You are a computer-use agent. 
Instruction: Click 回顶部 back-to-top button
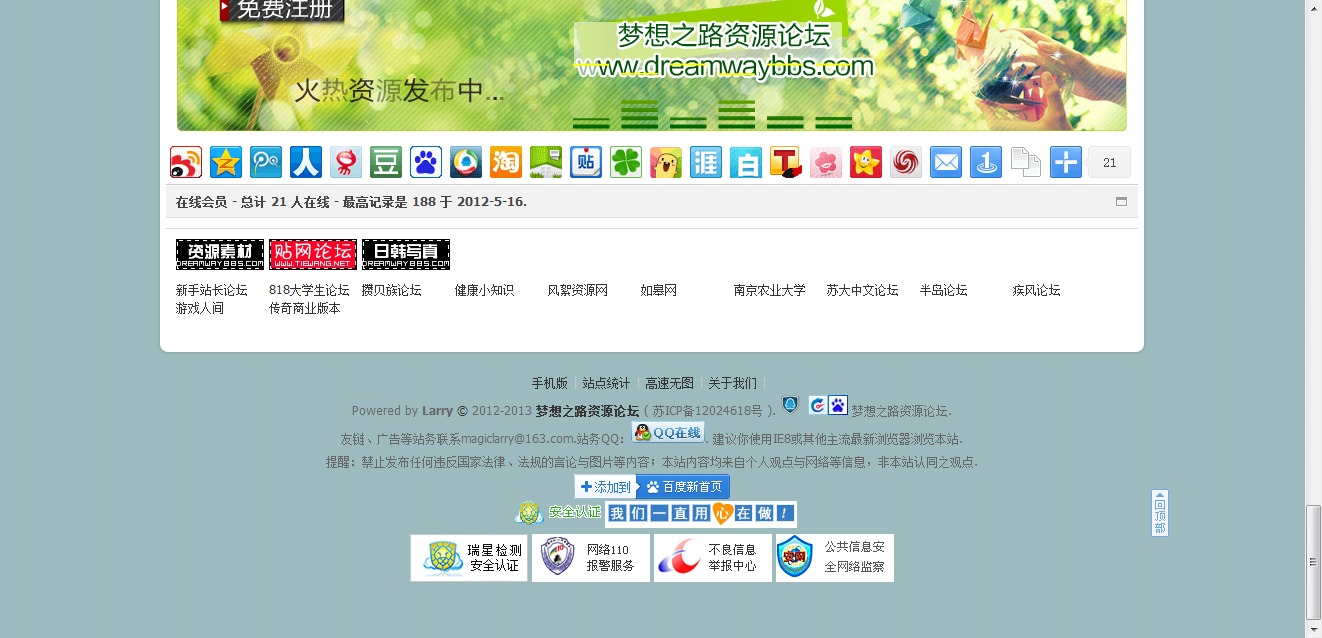pyautogui.click(x=1160, y=513)
